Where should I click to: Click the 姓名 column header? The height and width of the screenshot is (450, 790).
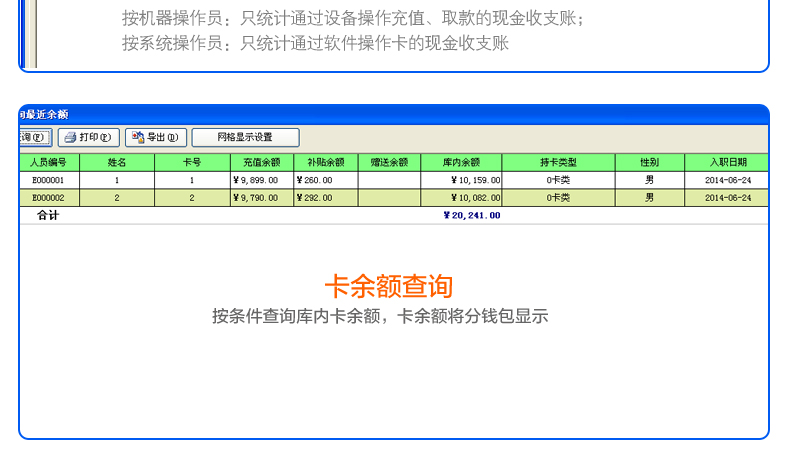pyautogui.click(x=117, y=161)
